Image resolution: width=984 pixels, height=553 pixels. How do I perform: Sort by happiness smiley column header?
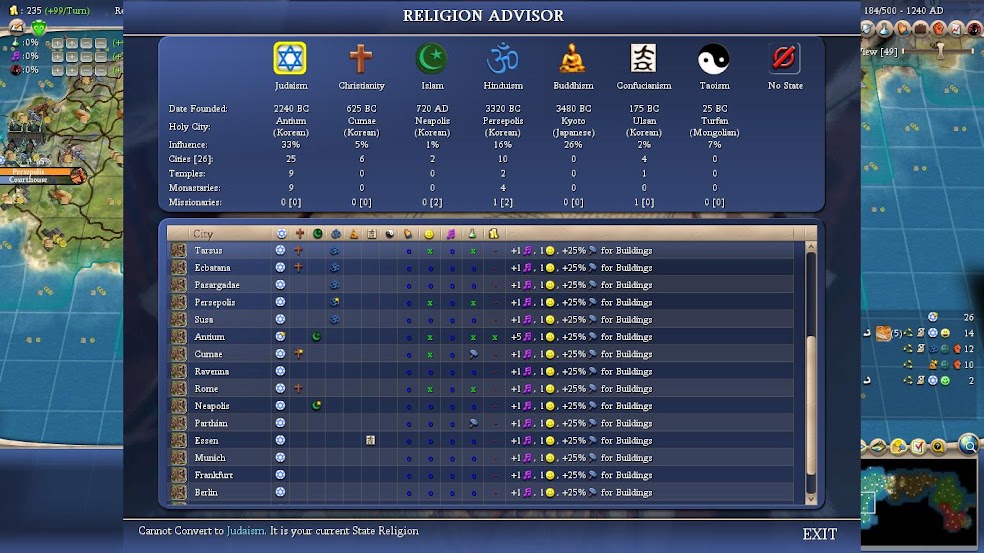point(429,234)
